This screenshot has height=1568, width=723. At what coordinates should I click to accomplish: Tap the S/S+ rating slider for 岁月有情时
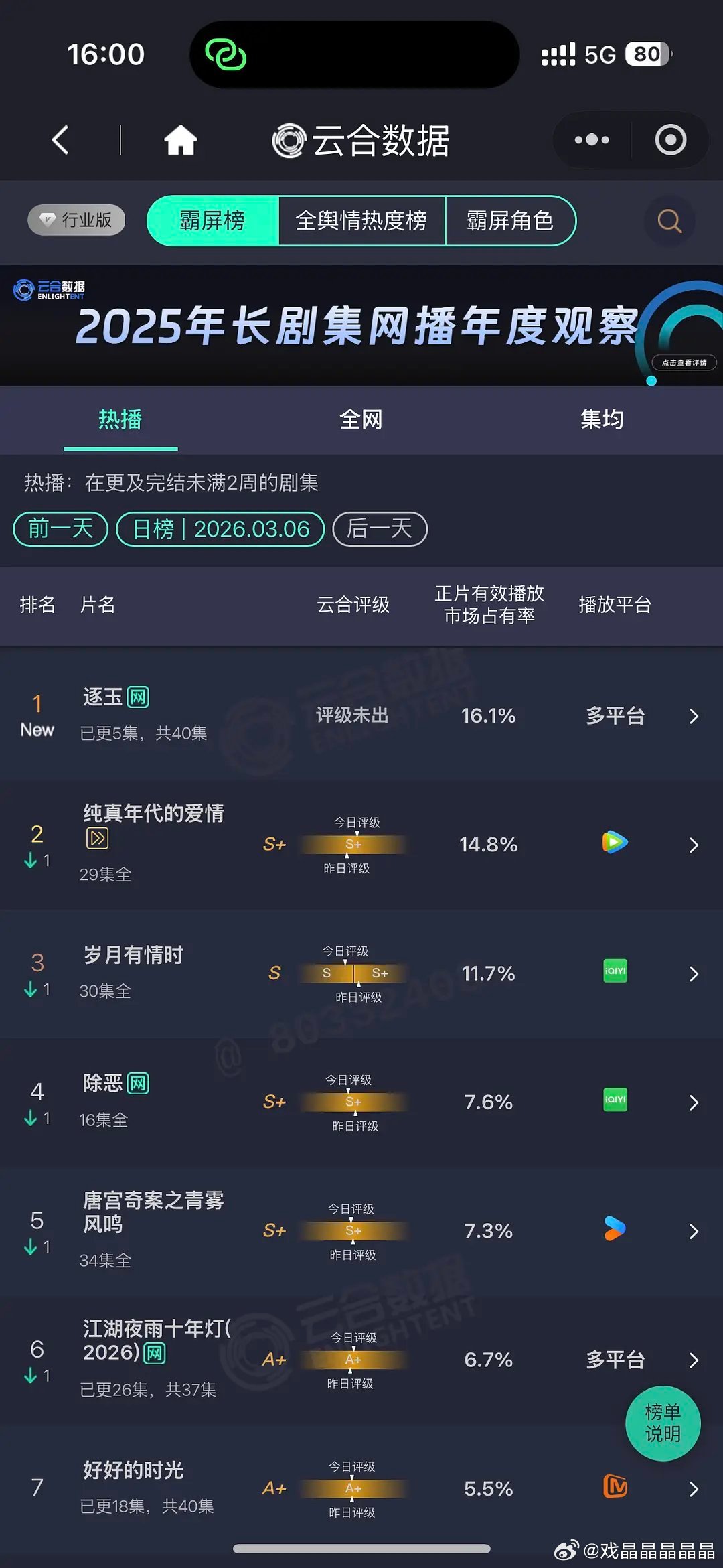[353, 973]
